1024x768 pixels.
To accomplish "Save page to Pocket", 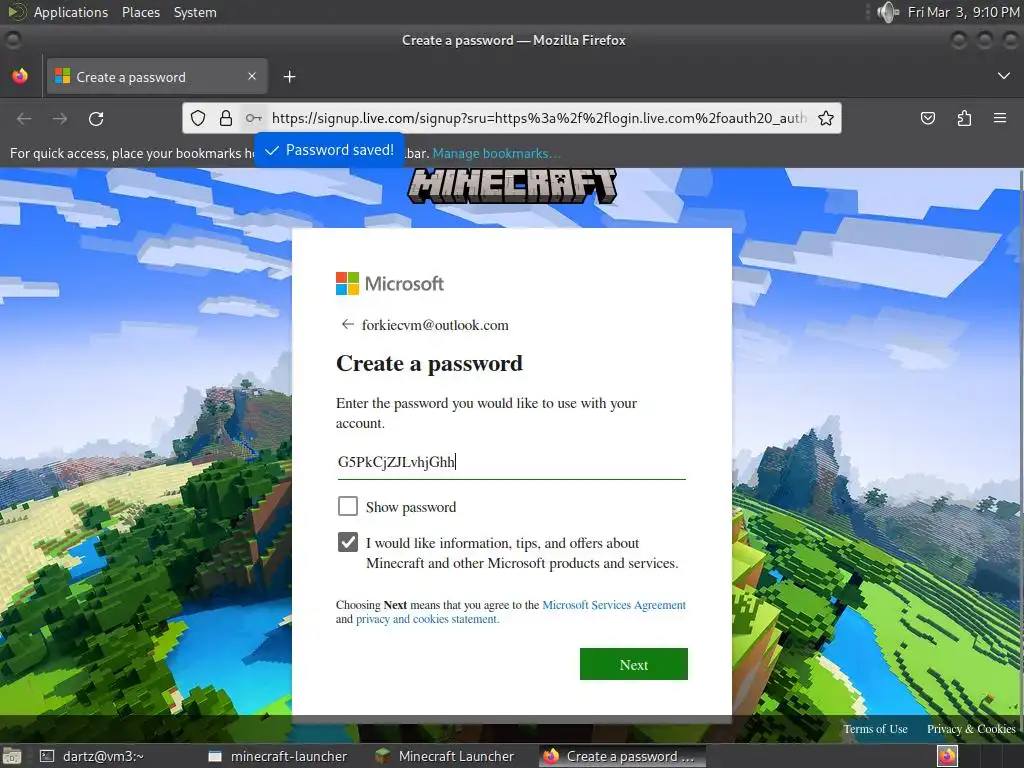I will pyautogui.click(x=928, y=118).
